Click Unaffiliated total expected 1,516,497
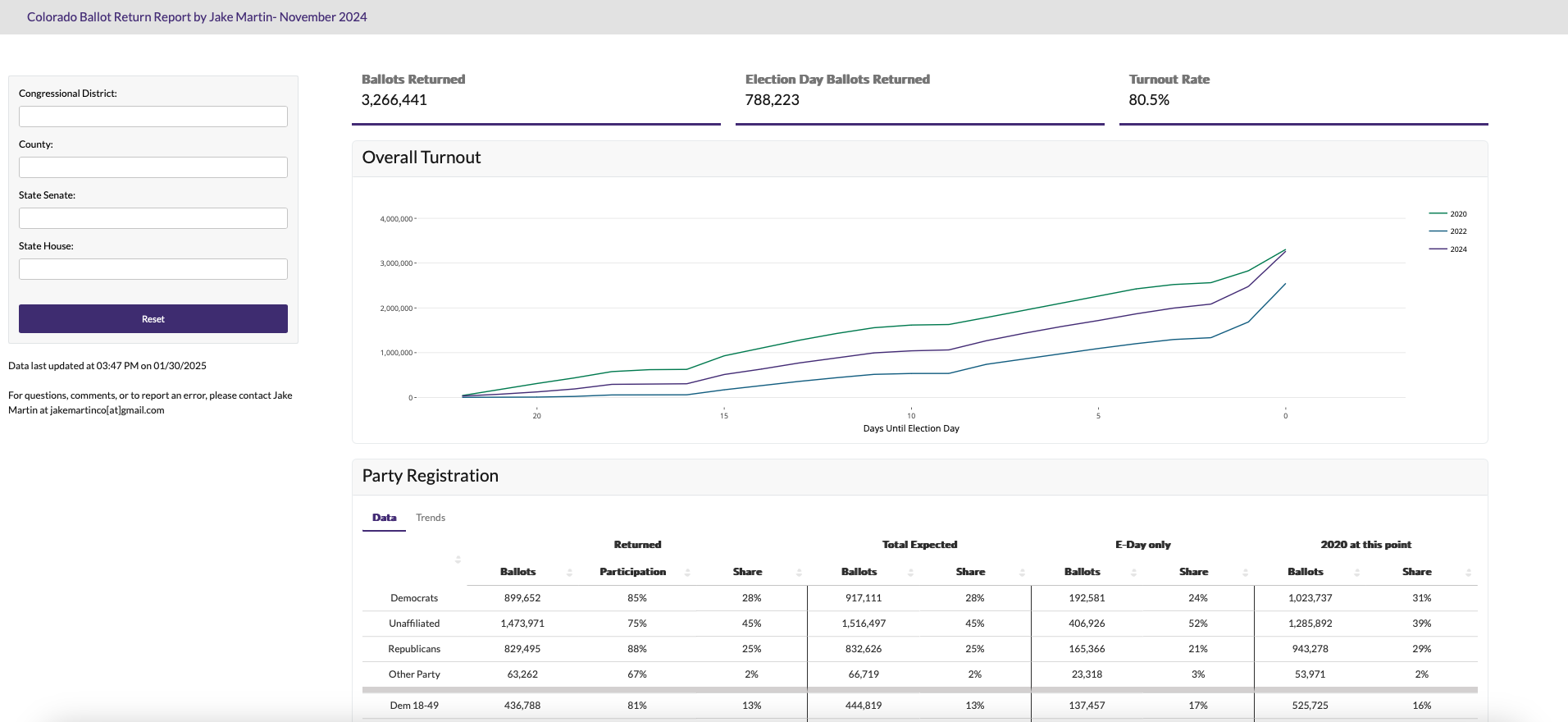The height and width of the screenshot is (722, 1568). [864, 624]
